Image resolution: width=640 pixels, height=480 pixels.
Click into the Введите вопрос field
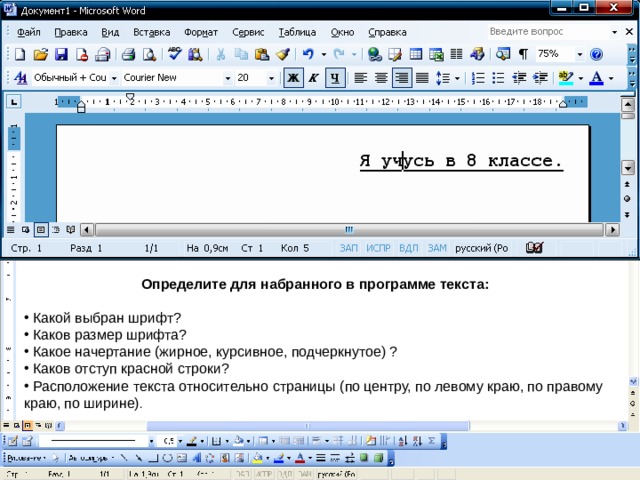pos(547,32)
